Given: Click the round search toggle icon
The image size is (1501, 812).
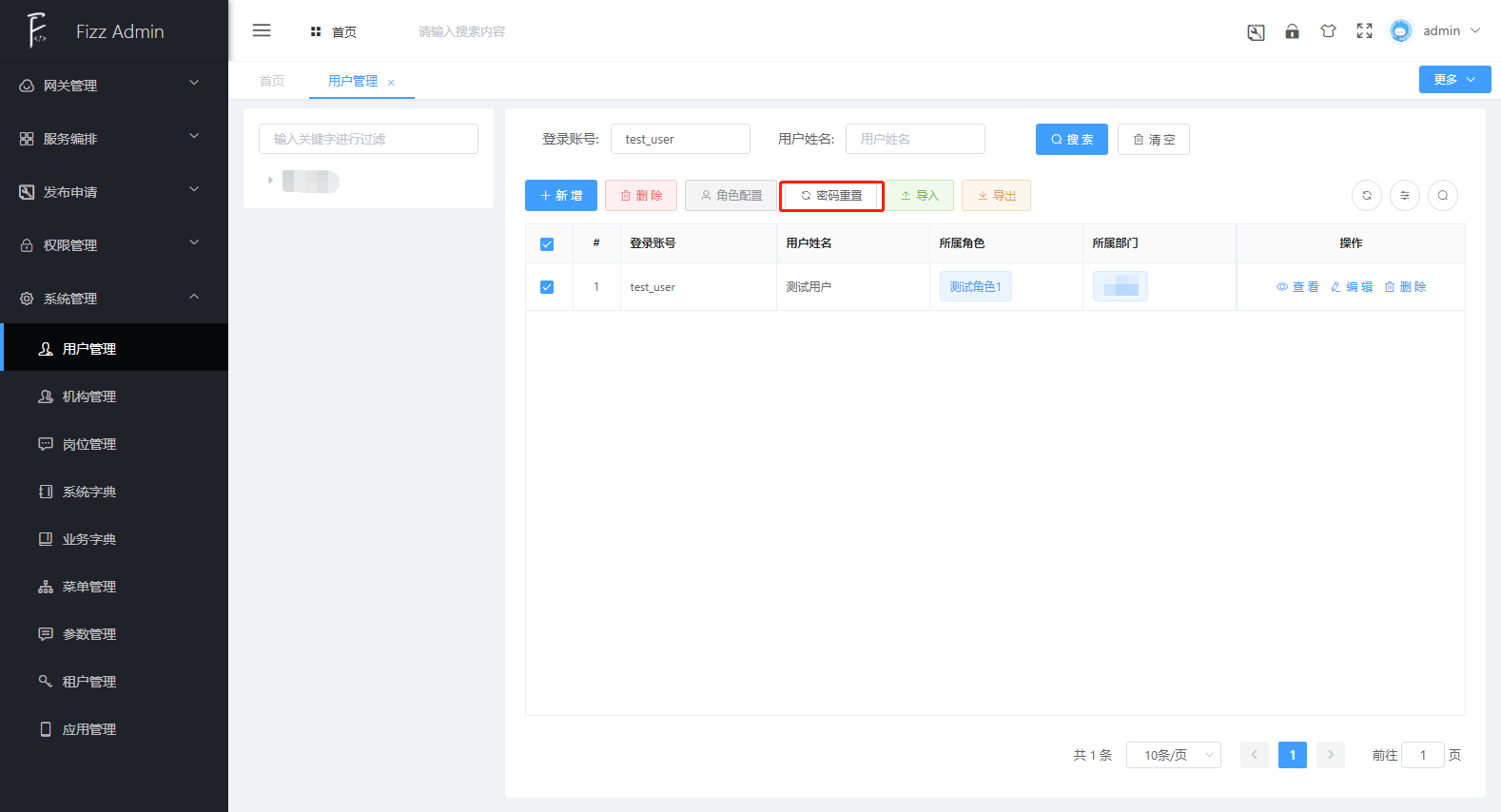Looking at the screenshot, I should click(1443, 196).
